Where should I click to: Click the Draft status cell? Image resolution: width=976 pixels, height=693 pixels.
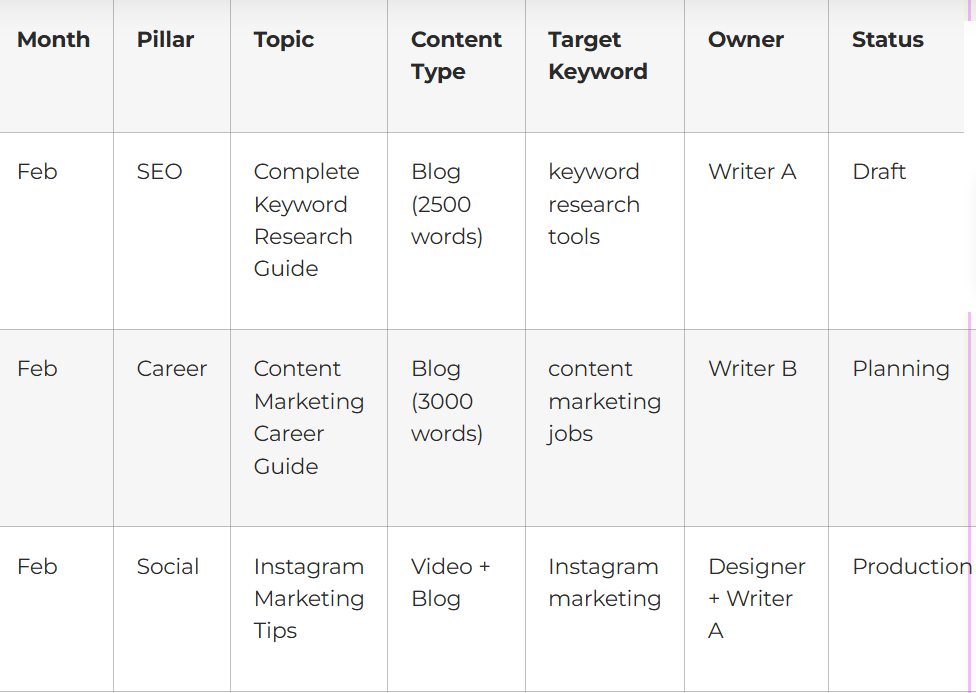pos(879,172)
